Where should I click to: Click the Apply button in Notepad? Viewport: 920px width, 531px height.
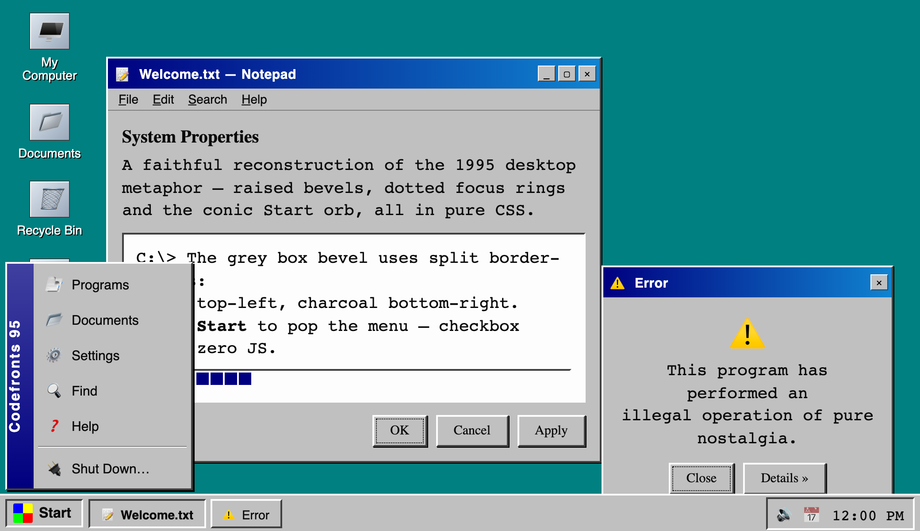pyautogui.click(x=551, y=431)
